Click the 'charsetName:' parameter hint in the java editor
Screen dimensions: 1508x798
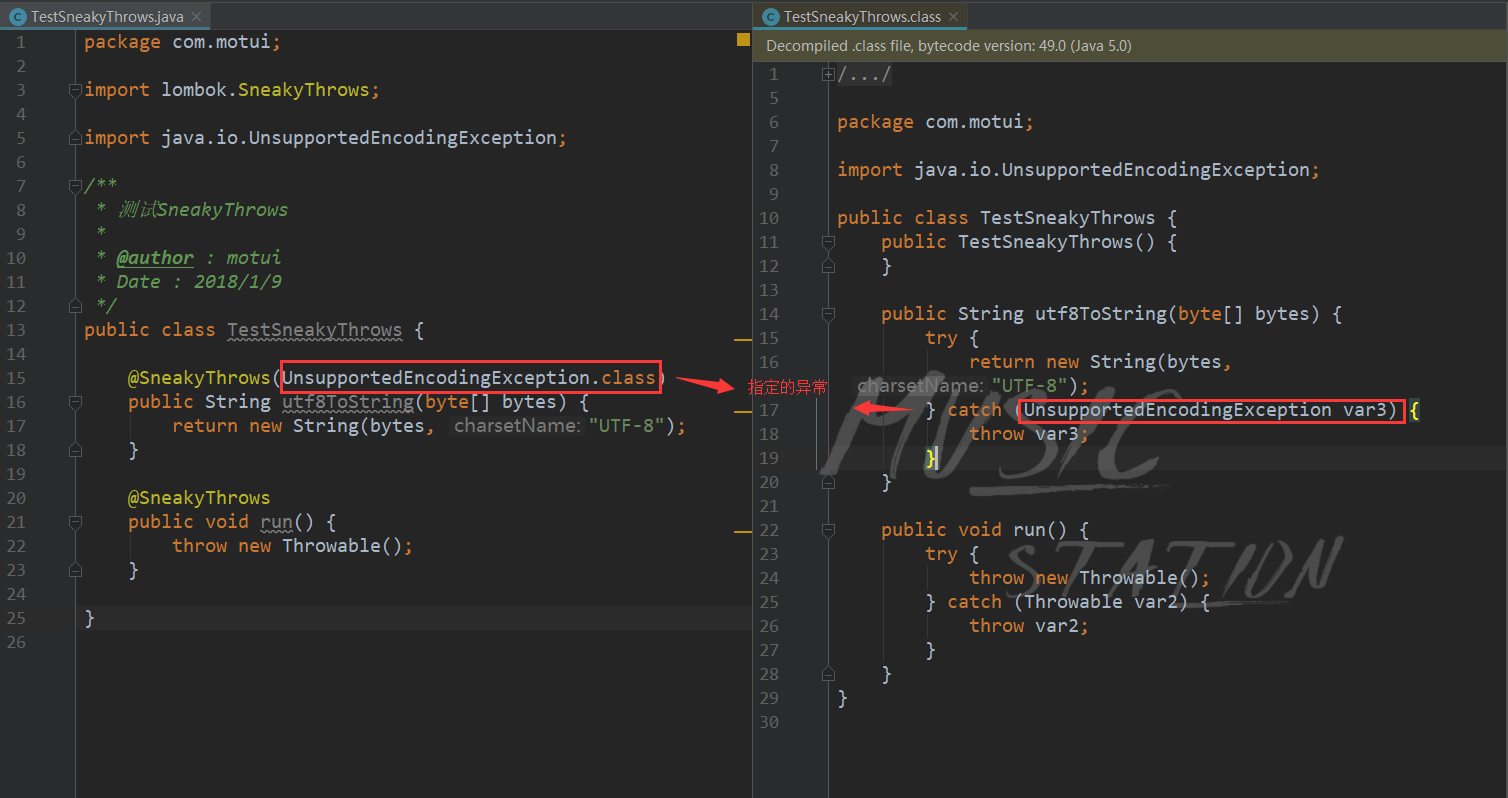[x=516, y=426]
